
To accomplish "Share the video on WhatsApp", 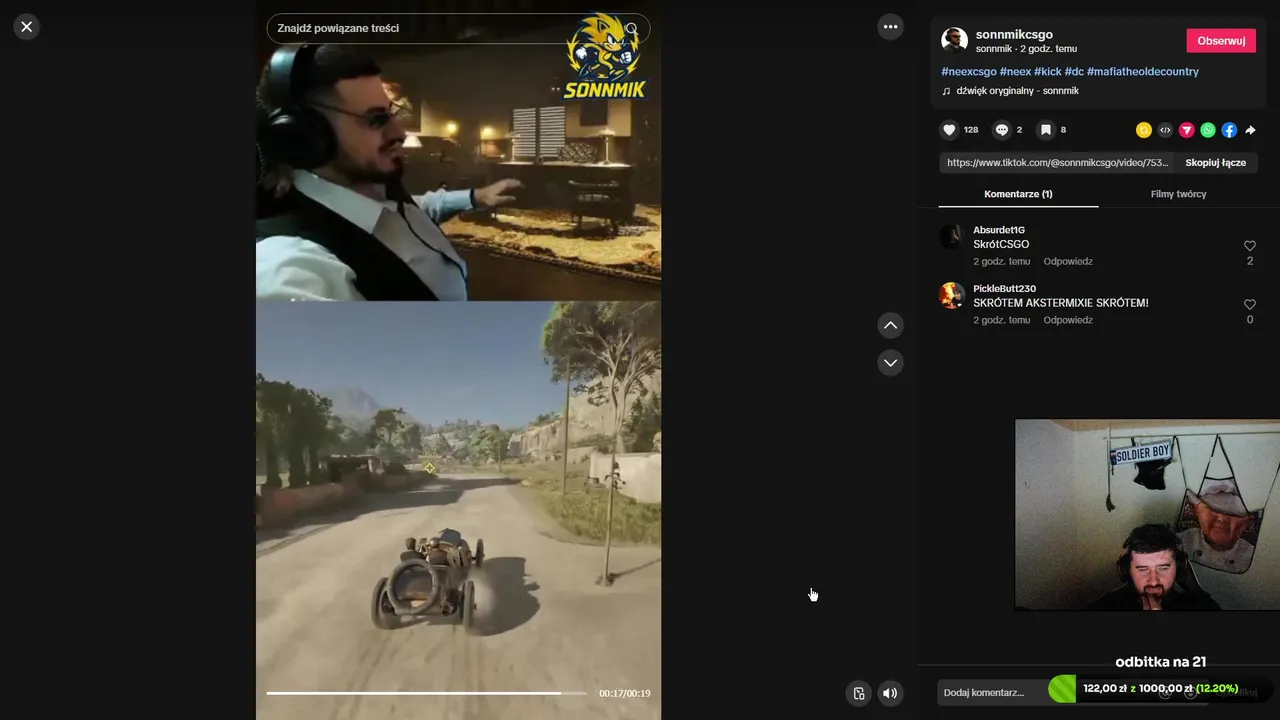I will coord(1208,130).
